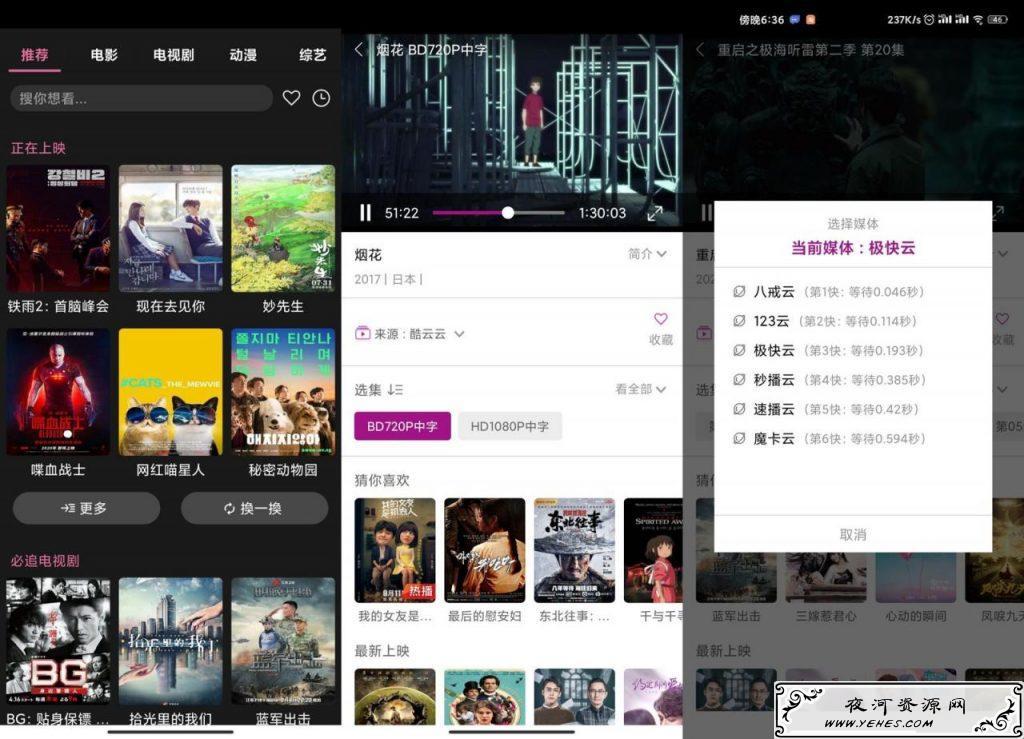Go back from 重启之极海听雷 player
The width and height of the screenshot is (1024, 739).
(700, 50)
